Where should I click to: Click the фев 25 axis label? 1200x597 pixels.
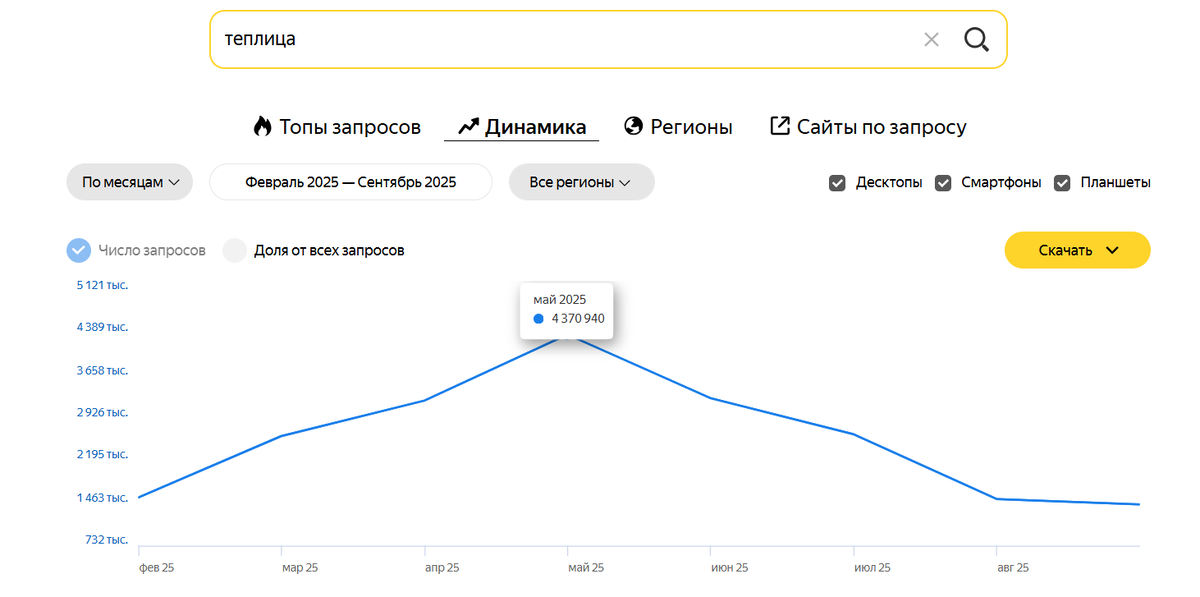coord(156,567)
